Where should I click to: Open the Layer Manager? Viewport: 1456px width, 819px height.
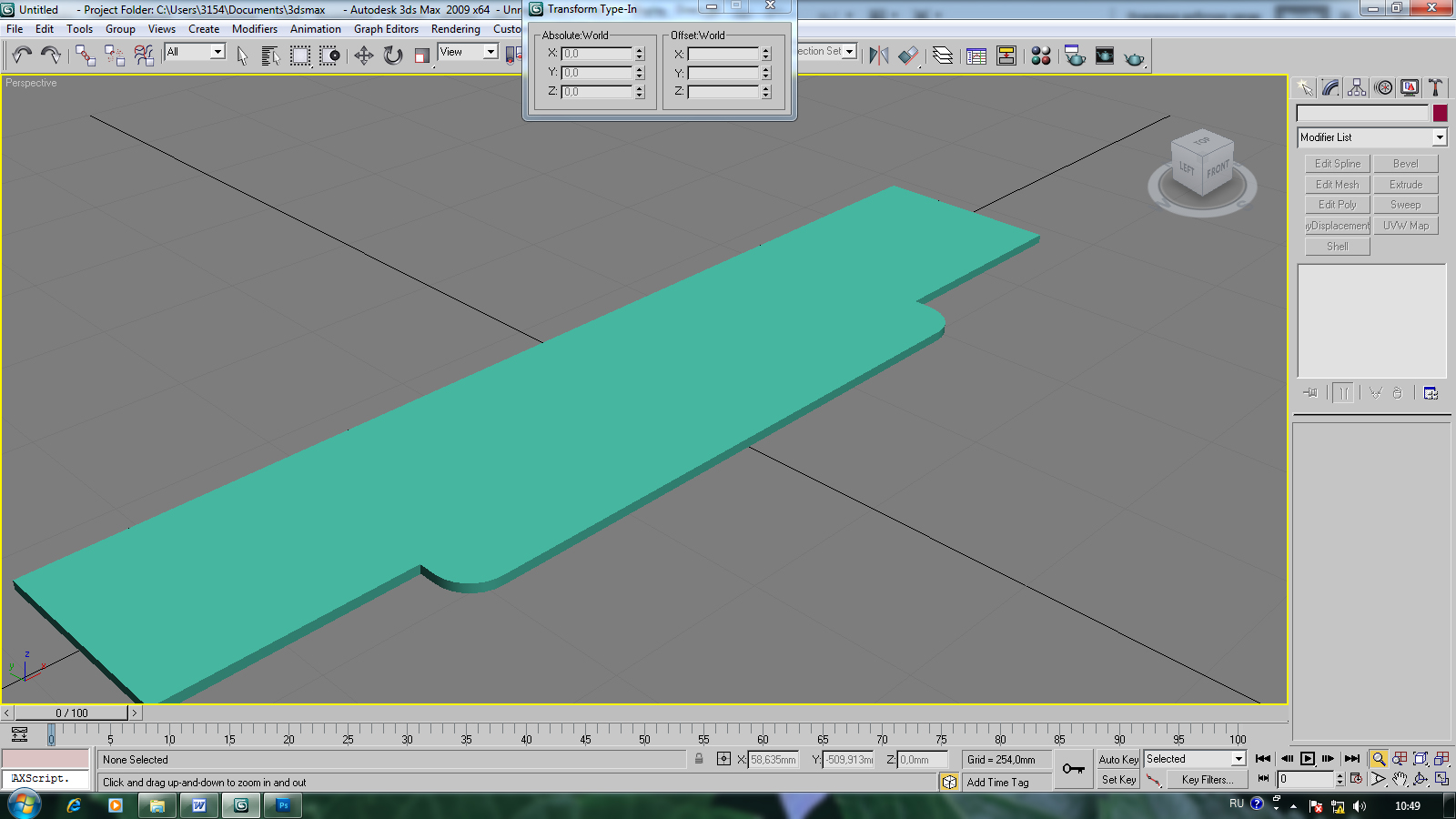point(943,56)
